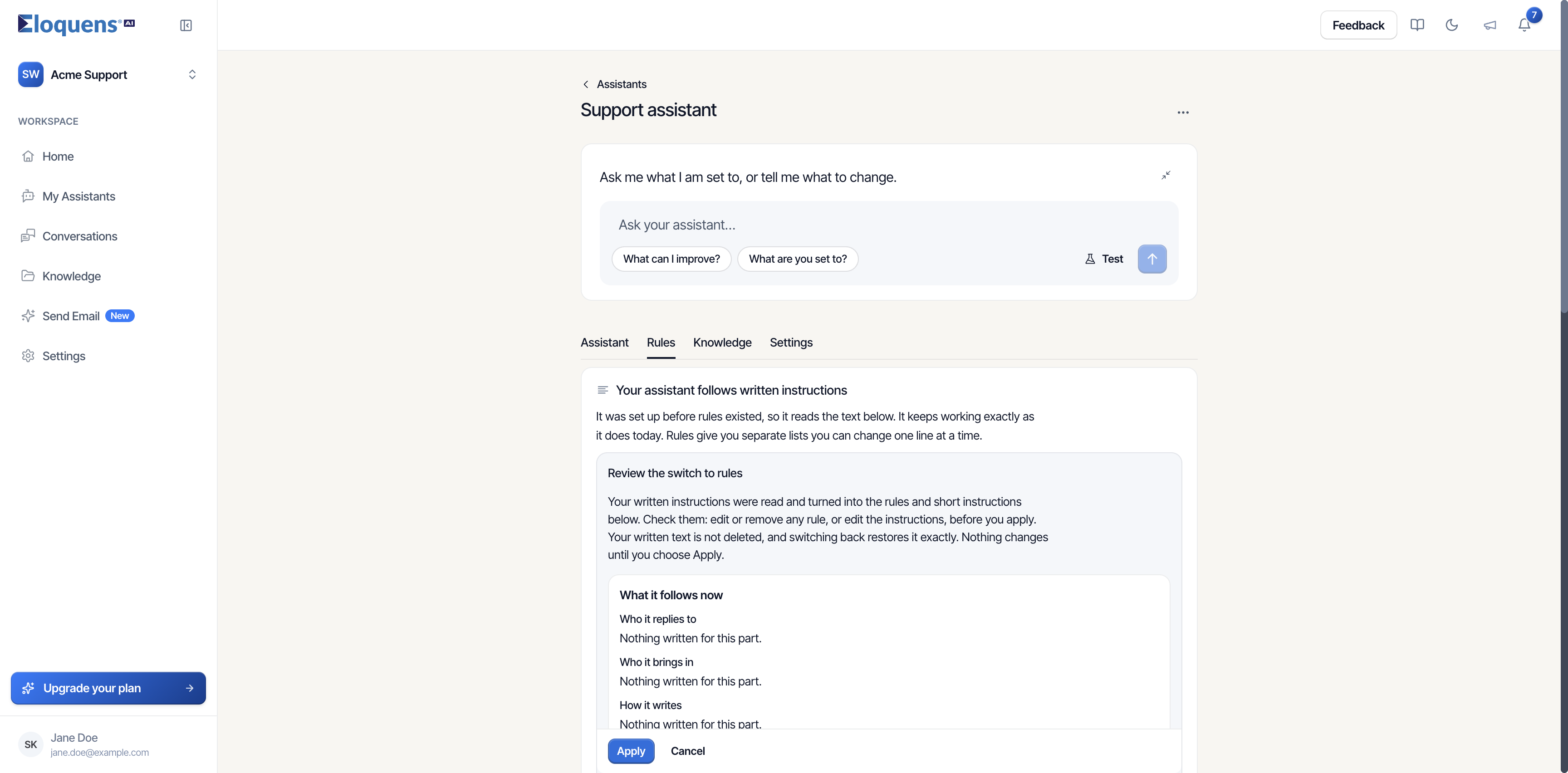Focus the 'Ask your assistant...' input
Image resolution: width=1568 pixels, height=773 pixels.
(889, 225)
